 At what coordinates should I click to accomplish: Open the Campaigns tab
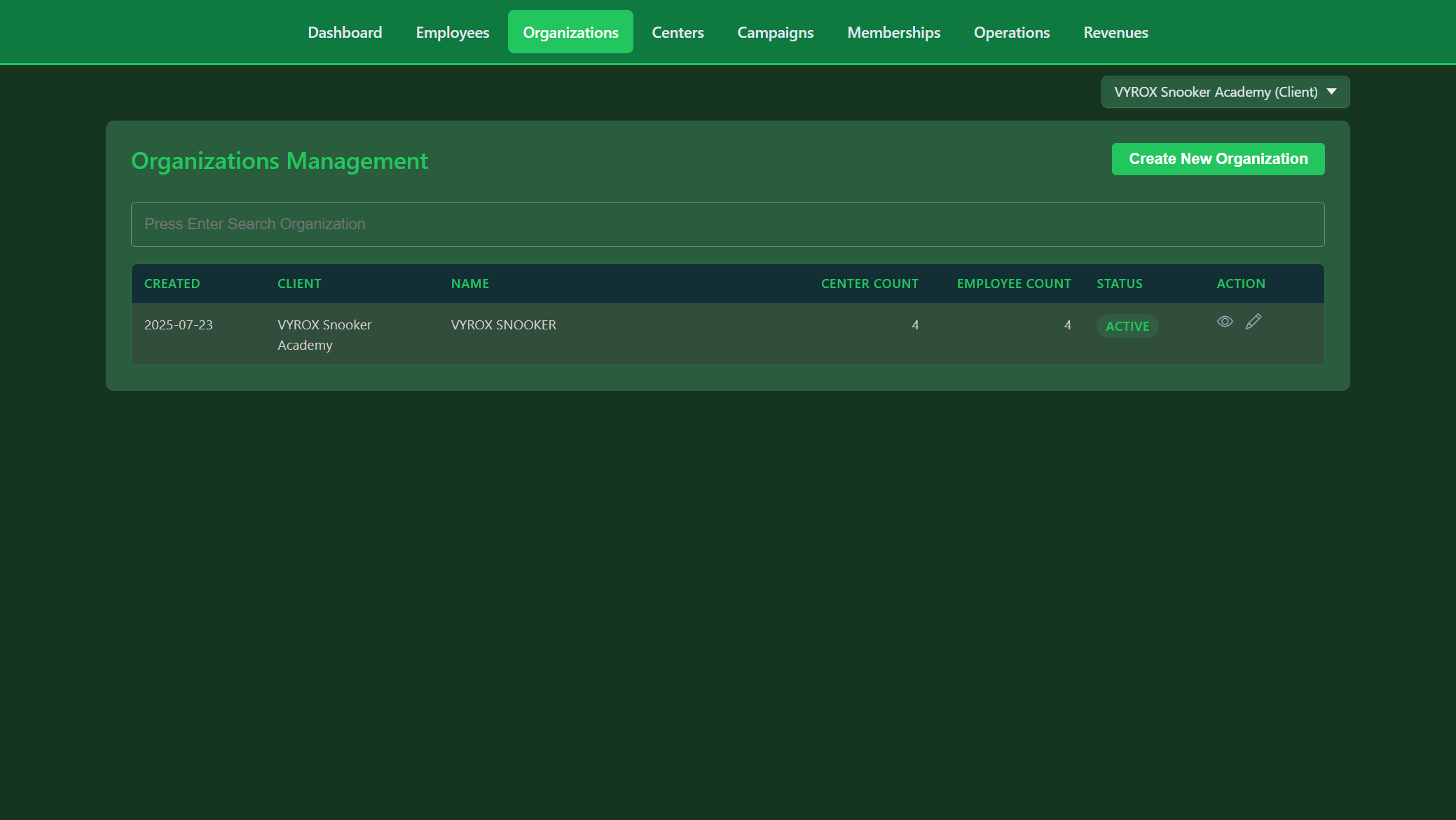tap(776, 32)
